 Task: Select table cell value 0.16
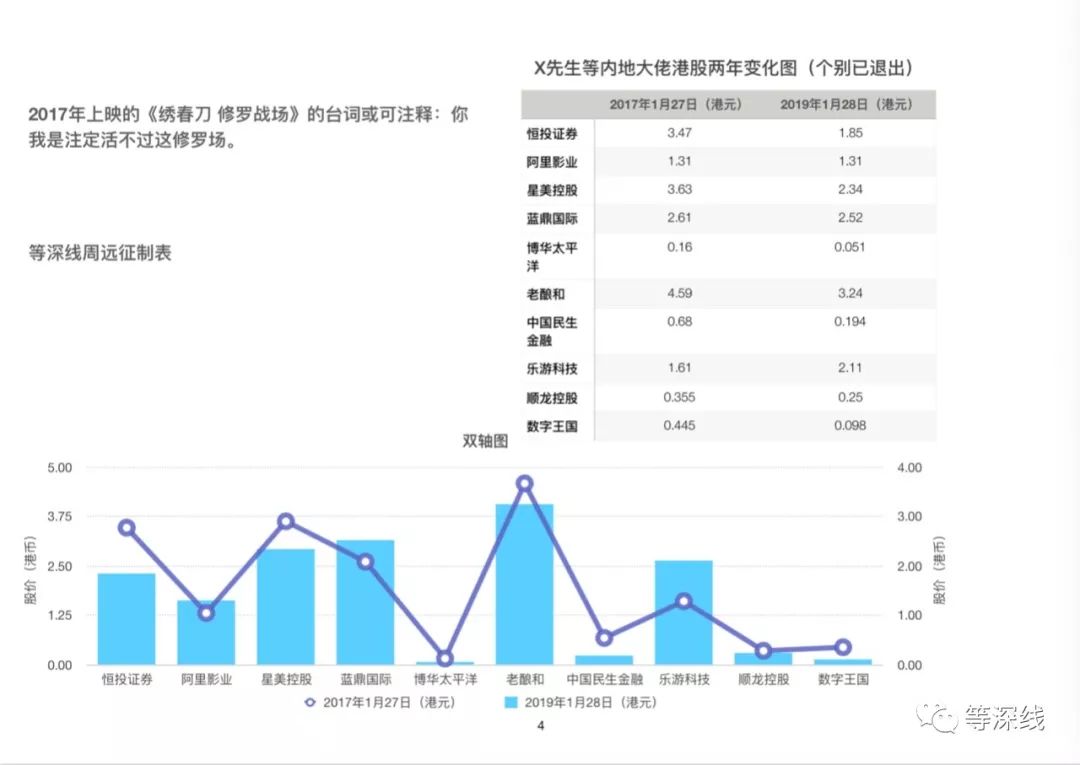[x=679, y=247]
